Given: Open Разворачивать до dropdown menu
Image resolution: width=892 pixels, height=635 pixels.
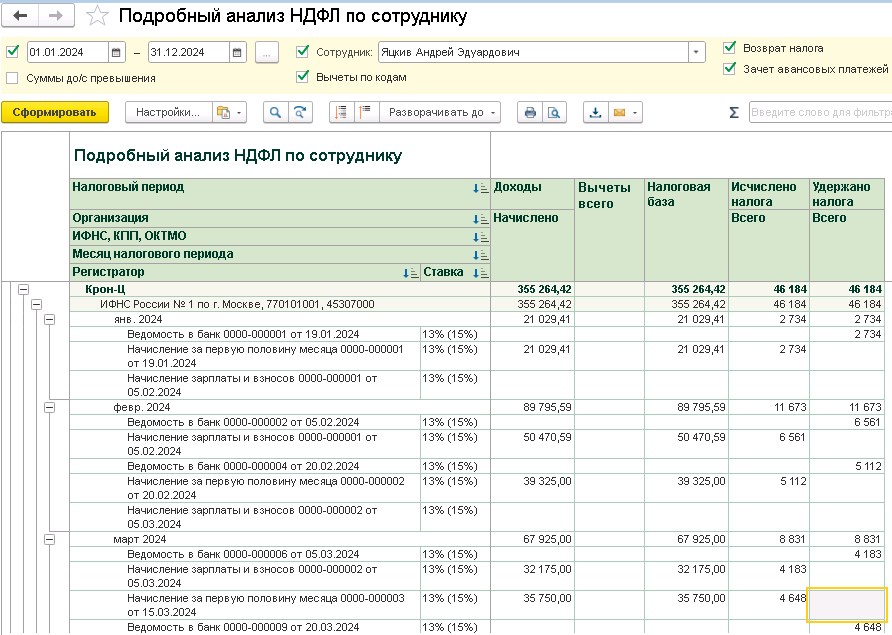Looking at the screenshot, I should click(440, 112).
